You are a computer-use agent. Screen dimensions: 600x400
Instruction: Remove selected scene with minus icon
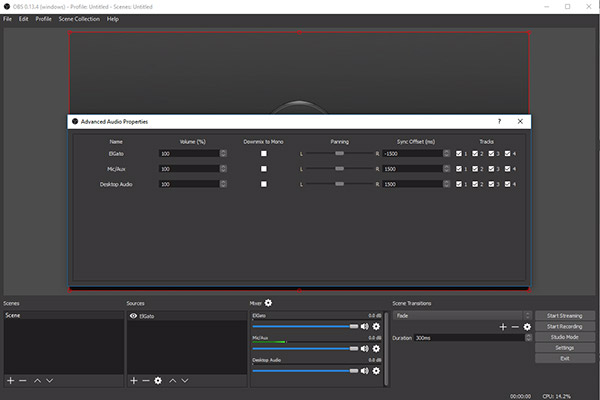coord(23,380)
